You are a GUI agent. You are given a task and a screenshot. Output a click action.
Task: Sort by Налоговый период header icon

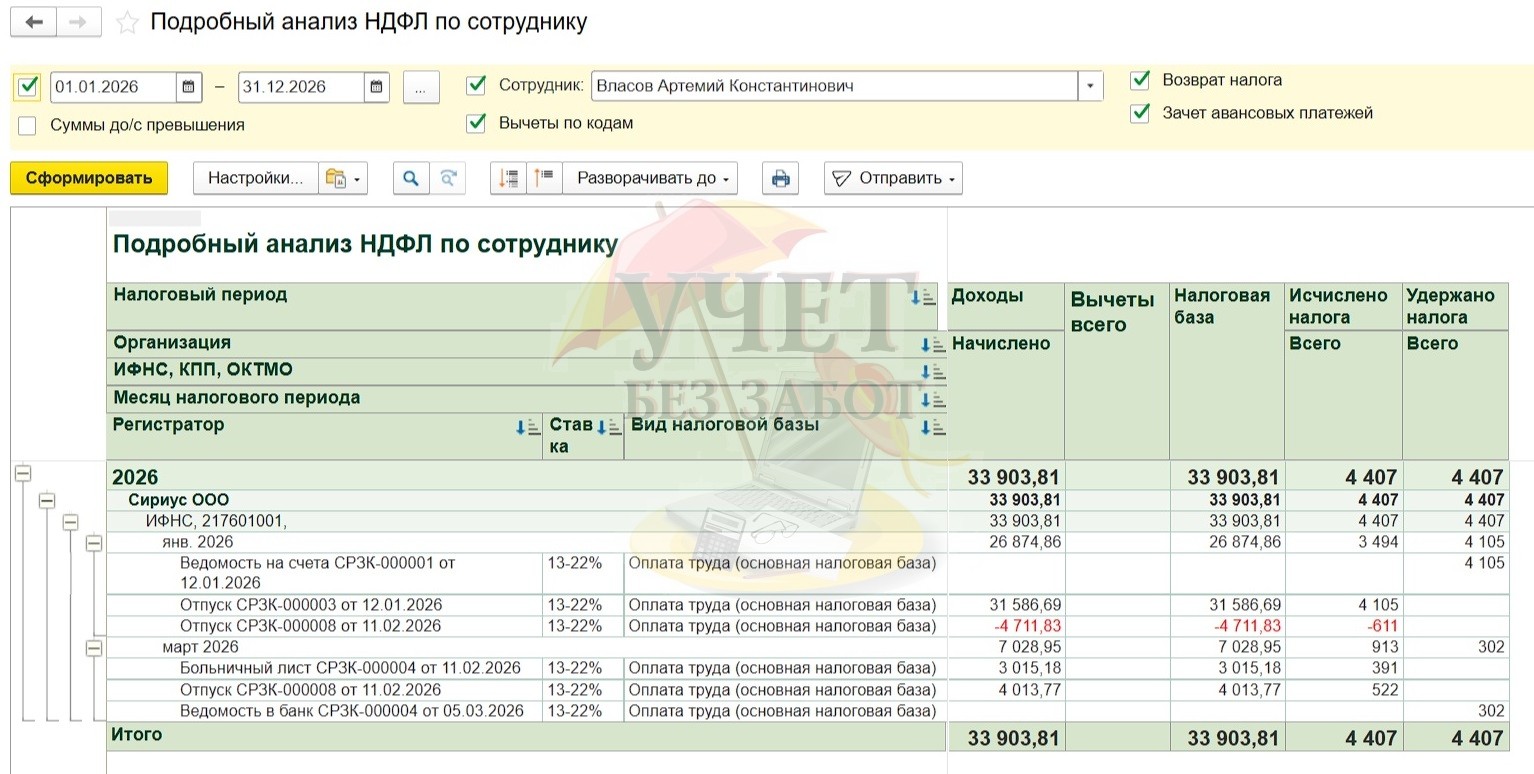tap(922, 297)
